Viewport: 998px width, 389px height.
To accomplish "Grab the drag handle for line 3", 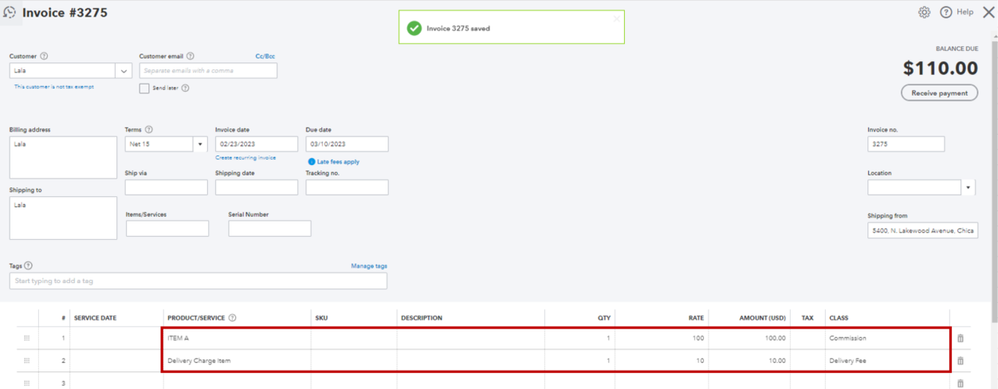I will (27, 383).
